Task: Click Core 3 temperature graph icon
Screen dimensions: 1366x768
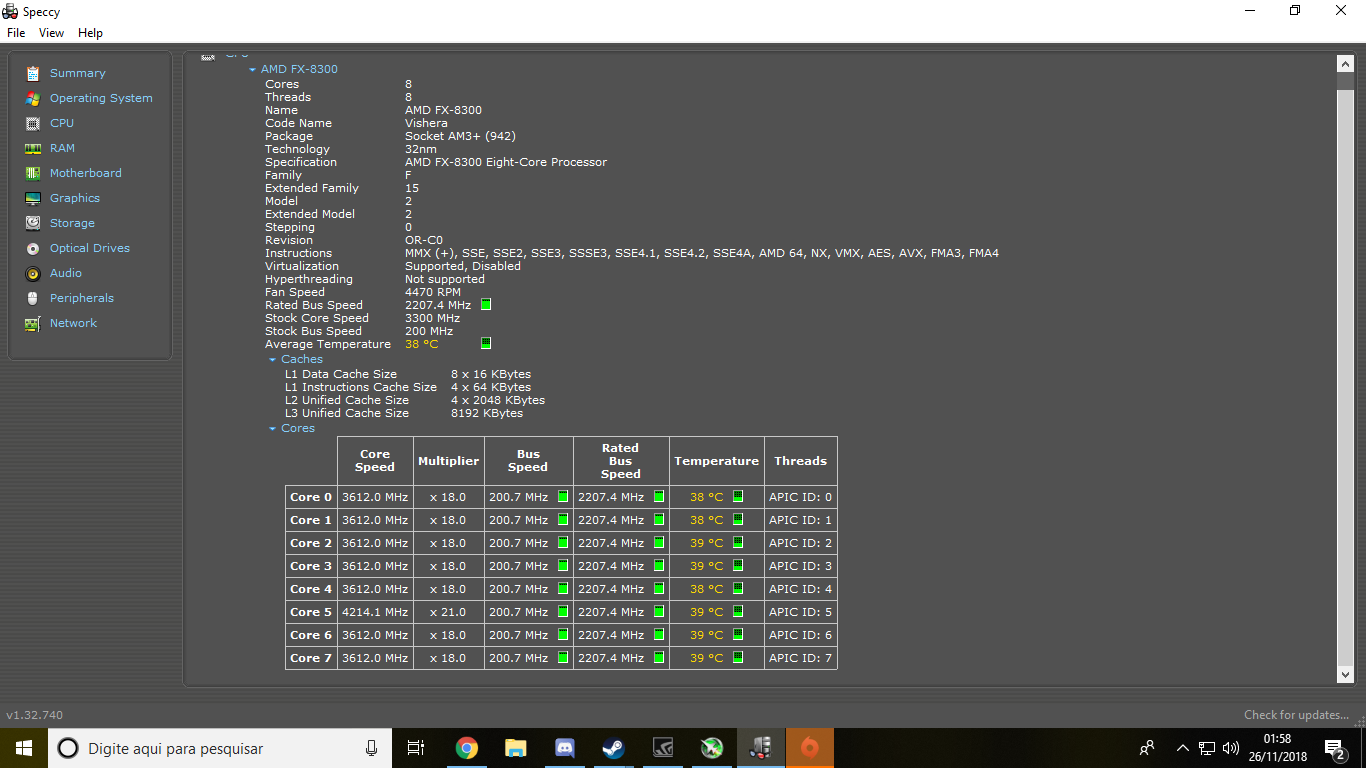Action: 738,565
